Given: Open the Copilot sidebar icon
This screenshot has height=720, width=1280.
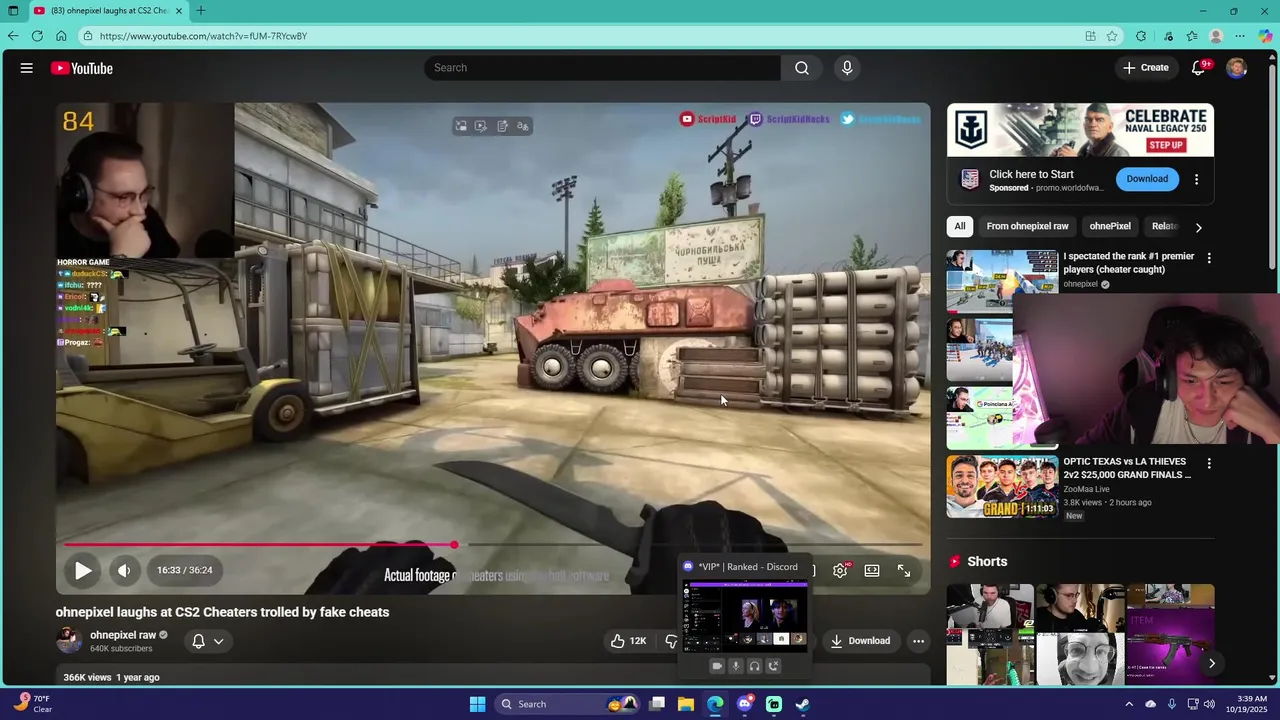Looking at the screenshot, I should [x=1265, y=36].
